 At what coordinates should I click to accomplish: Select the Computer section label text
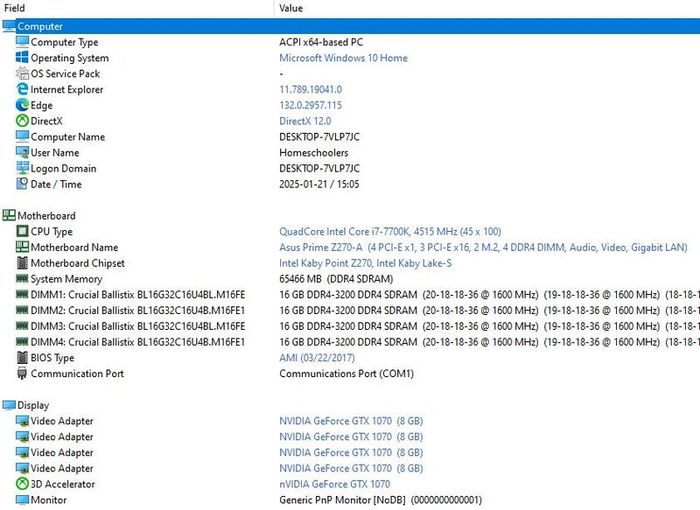pyautogui.click(x=40, y=26)
